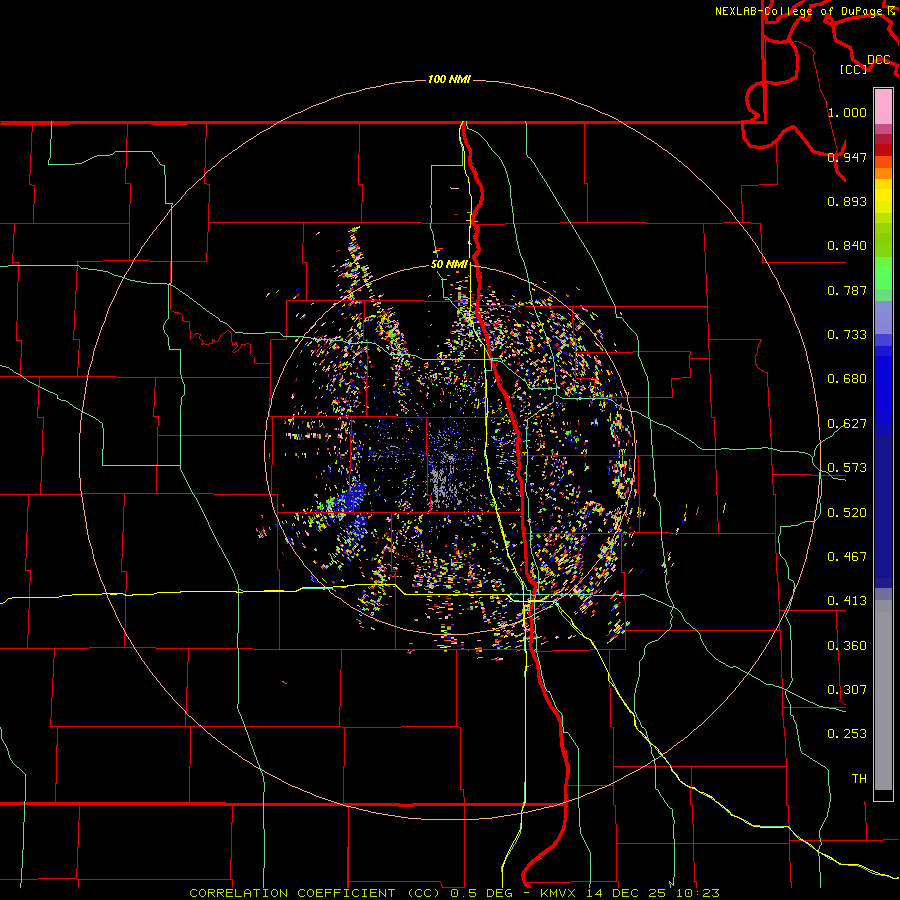Screen dimensions: 900x900
Task: Select the 0.413 scale value
Action: tap(847, 601)
